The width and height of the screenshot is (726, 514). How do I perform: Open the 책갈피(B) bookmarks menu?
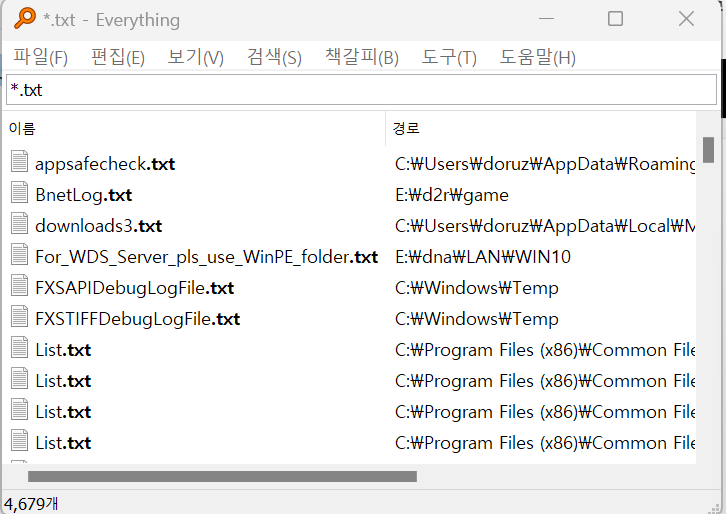(362, 57)
